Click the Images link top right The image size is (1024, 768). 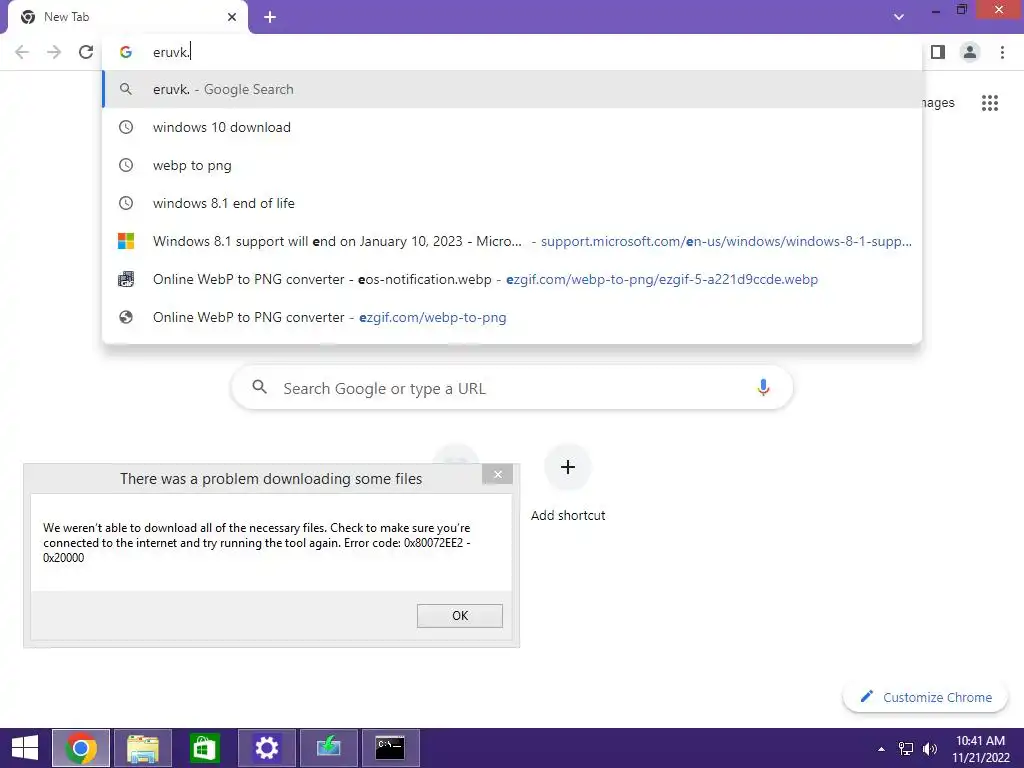pos(938,103)
